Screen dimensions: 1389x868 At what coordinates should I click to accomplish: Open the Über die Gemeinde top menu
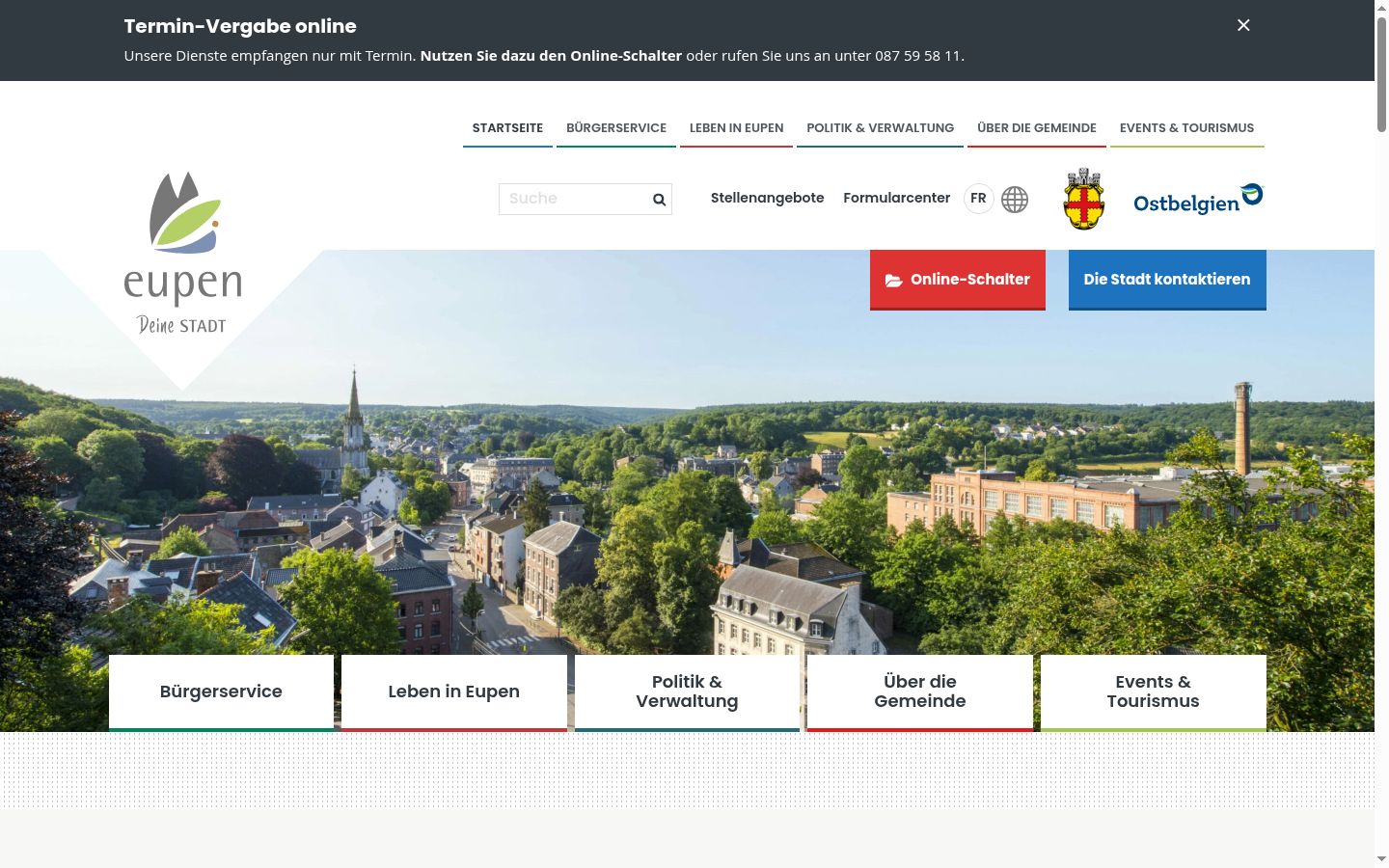(1037, 128)
